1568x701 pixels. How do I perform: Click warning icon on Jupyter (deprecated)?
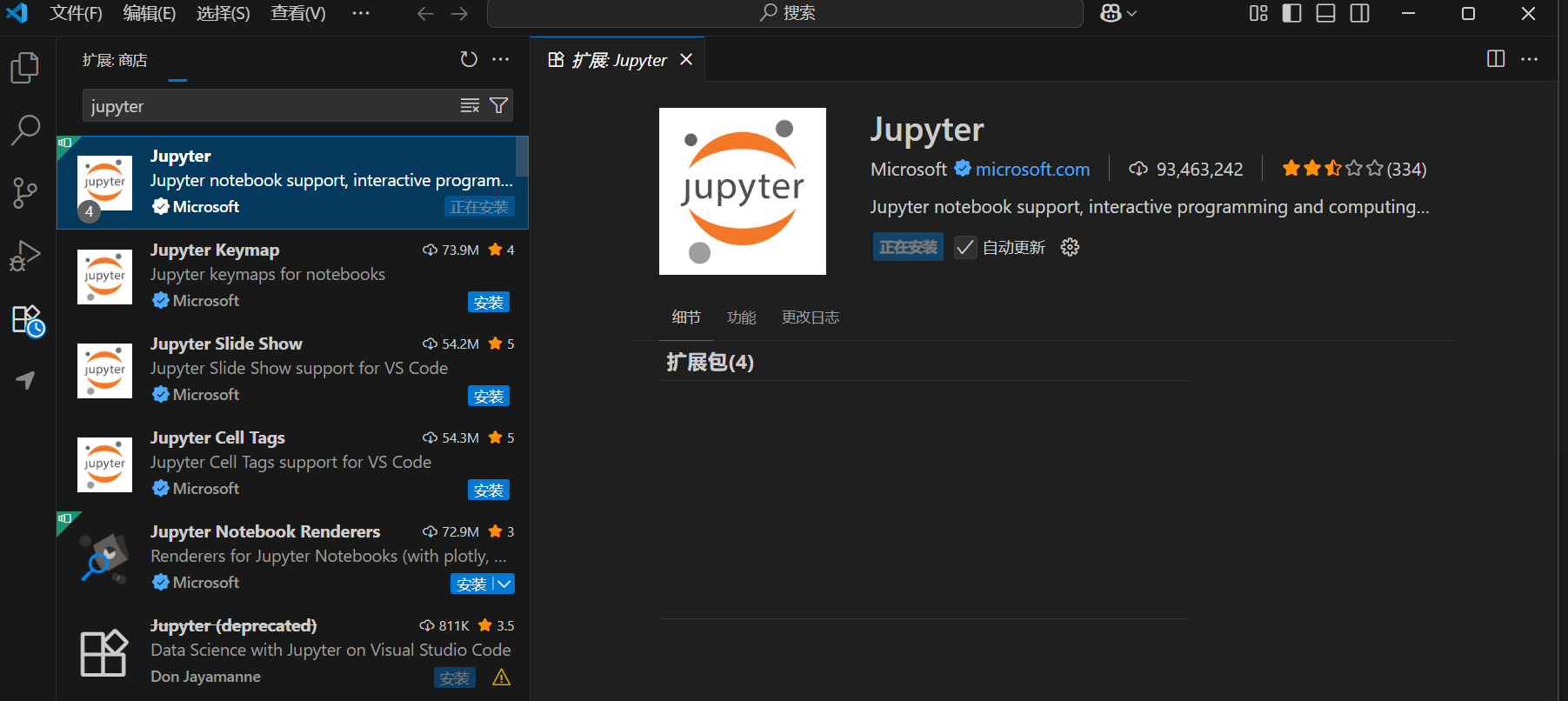pyautogui.click(x=501, y=678)
